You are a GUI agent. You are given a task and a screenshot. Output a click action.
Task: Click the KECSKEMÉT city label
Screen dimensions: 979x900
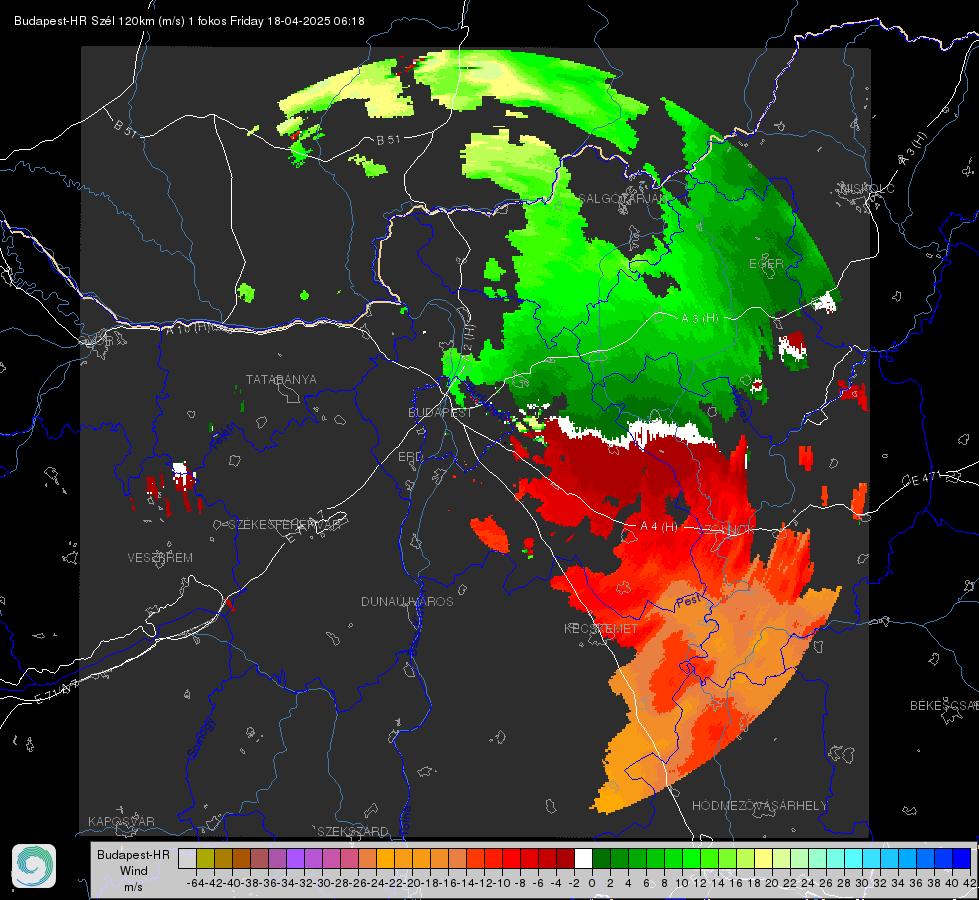[x=601, y=629]
